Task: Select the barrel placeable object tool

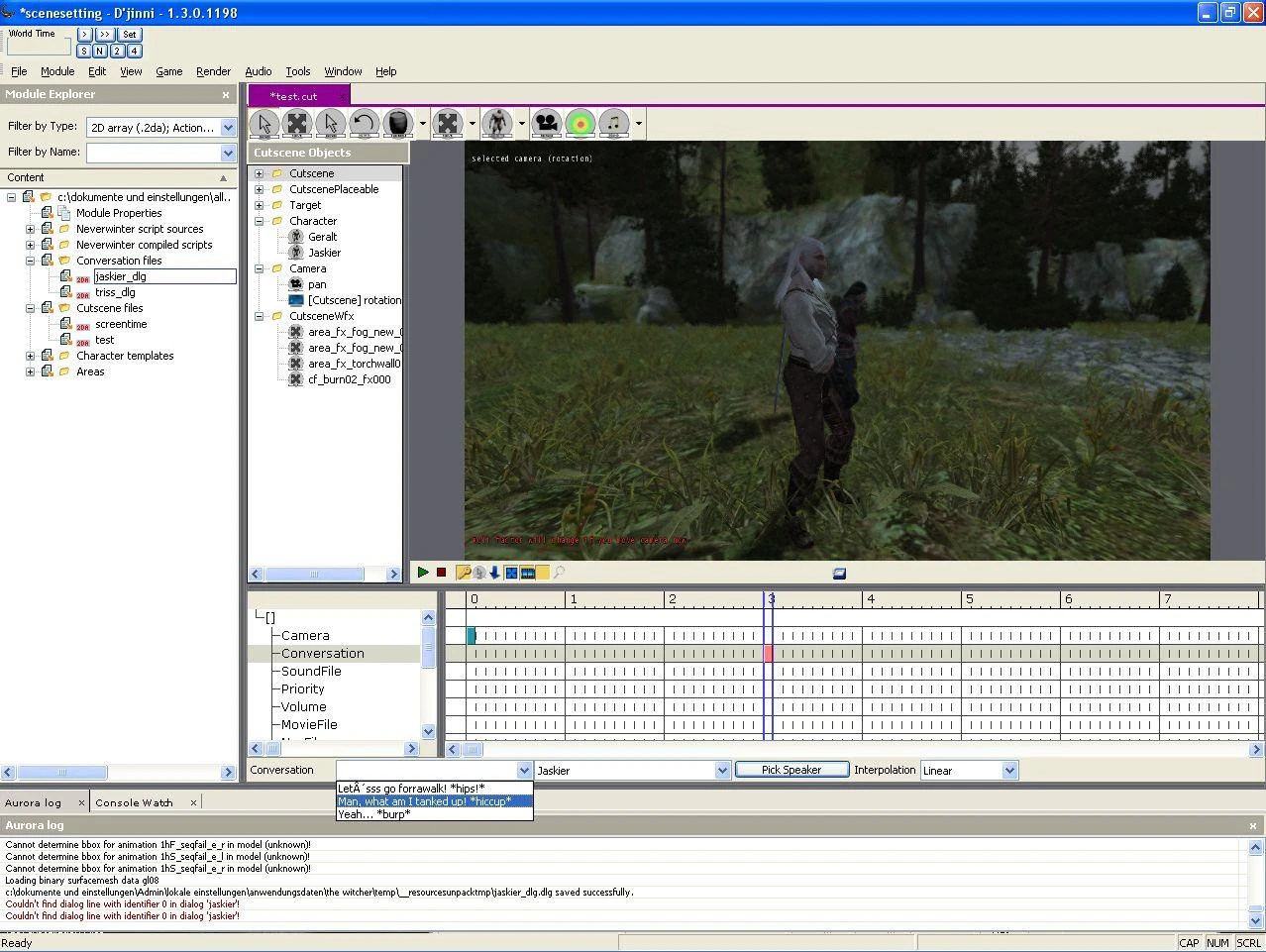Action: [397, 124]
